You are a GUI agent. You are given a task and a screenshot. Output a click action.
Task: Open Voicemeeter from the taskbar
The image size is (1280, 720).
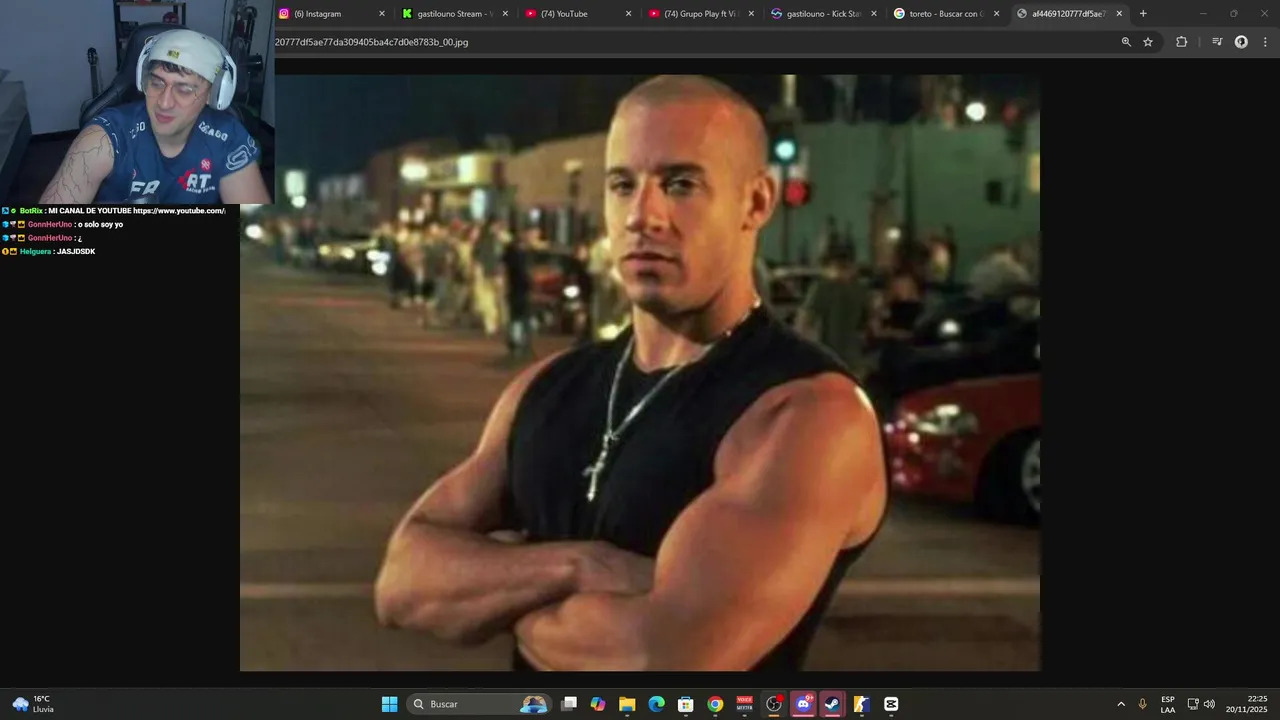click(744, 704)
